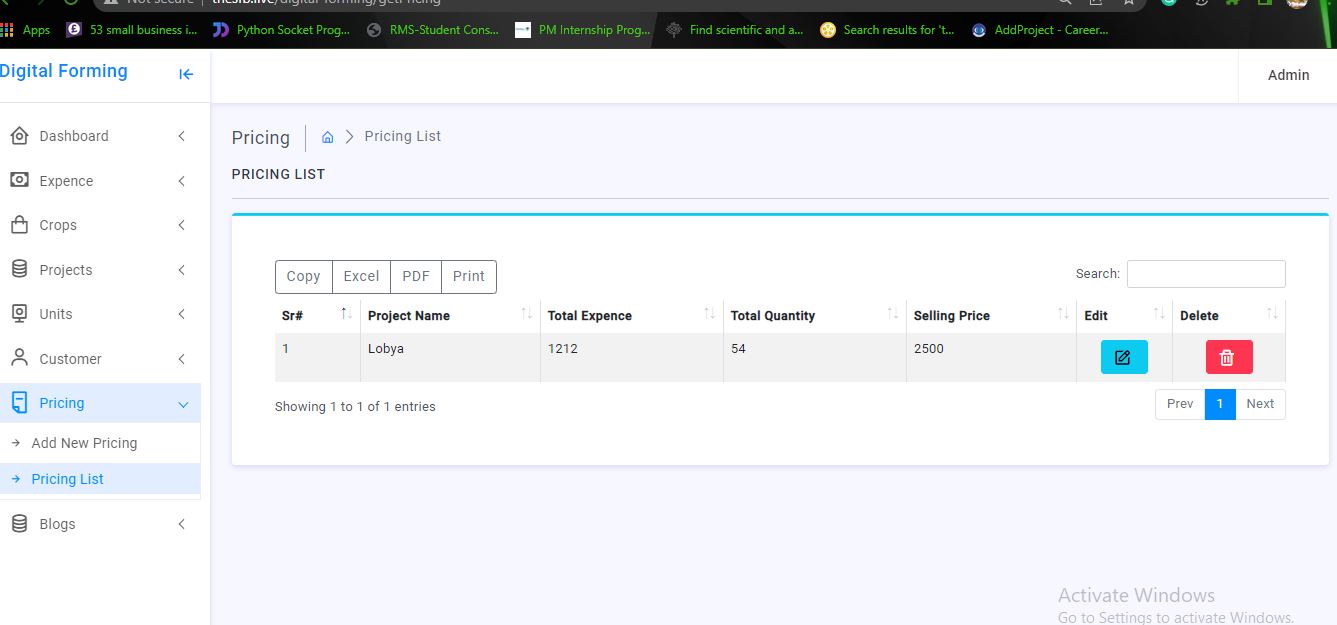This screenshot has width=1337, height=625.
Task: Click the red delete trash icon
Action: (1228, 357)
